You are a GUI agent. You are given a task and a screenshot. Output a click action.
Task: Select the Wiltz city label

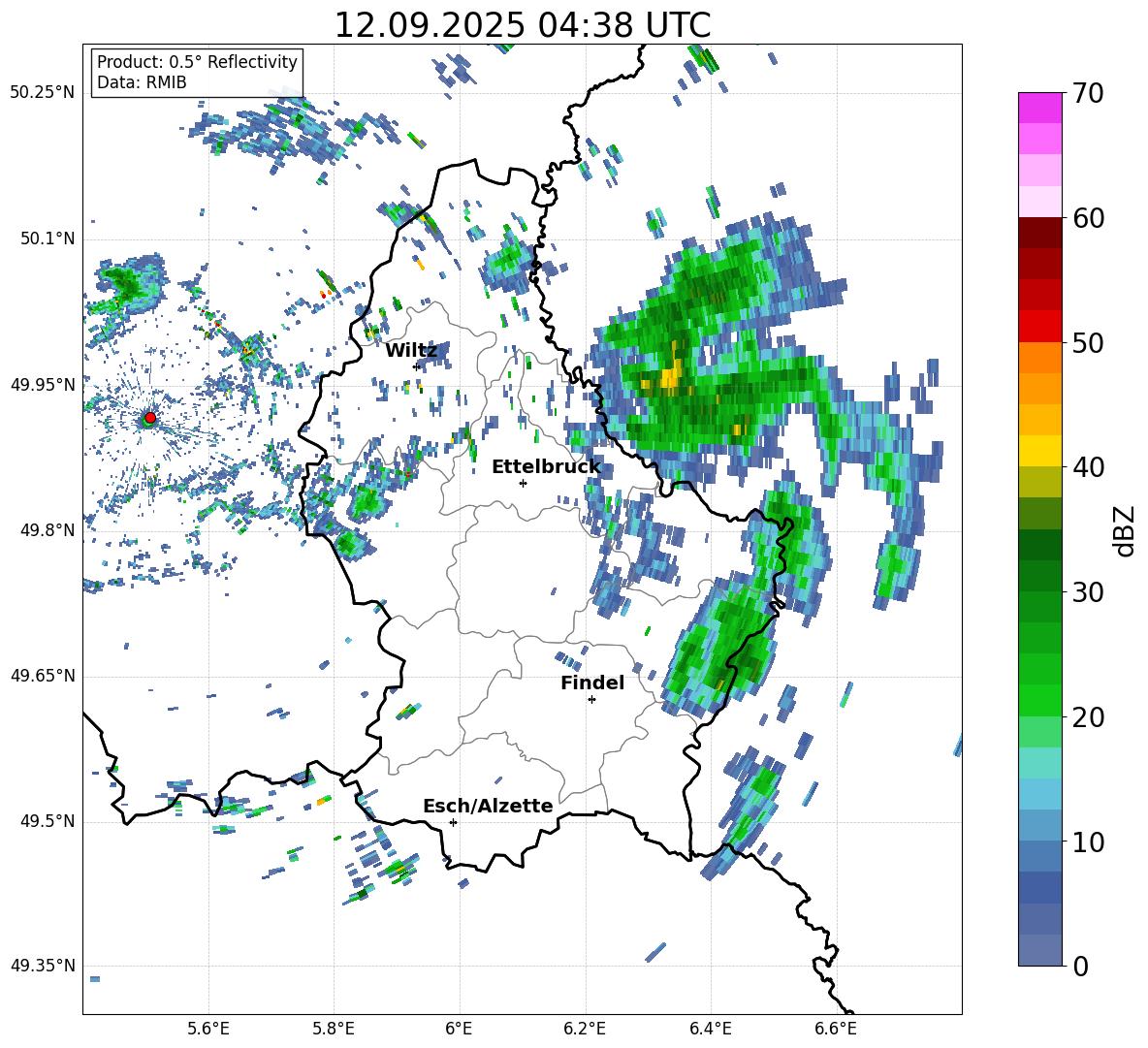(411, 351)
